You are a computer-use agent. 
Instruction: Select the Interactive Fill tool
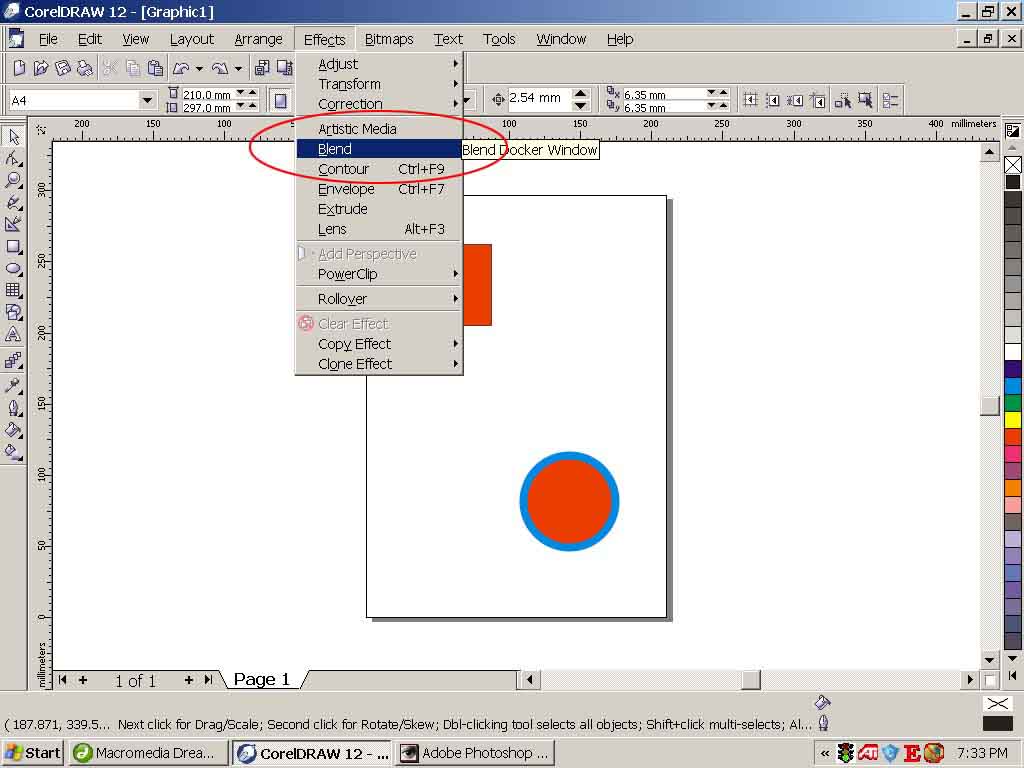point(13,452)
